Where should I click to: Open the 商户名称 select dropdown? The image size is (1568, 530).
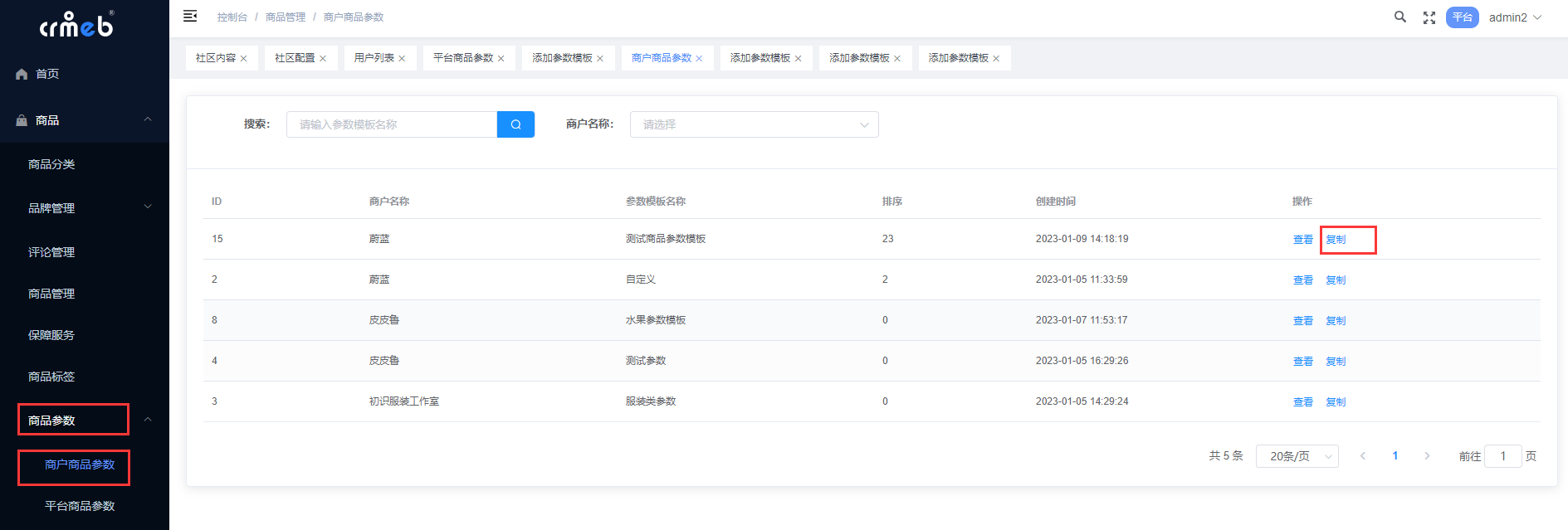tap(754, 124)
